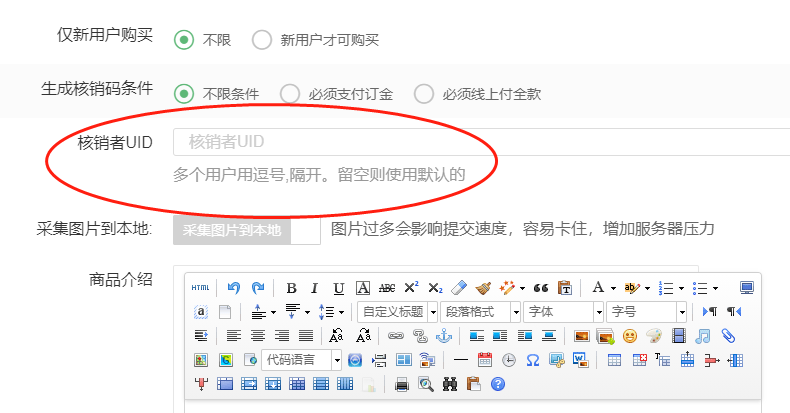
Task: Expand the 段落格式 dropdown
Action: (480, 312)
